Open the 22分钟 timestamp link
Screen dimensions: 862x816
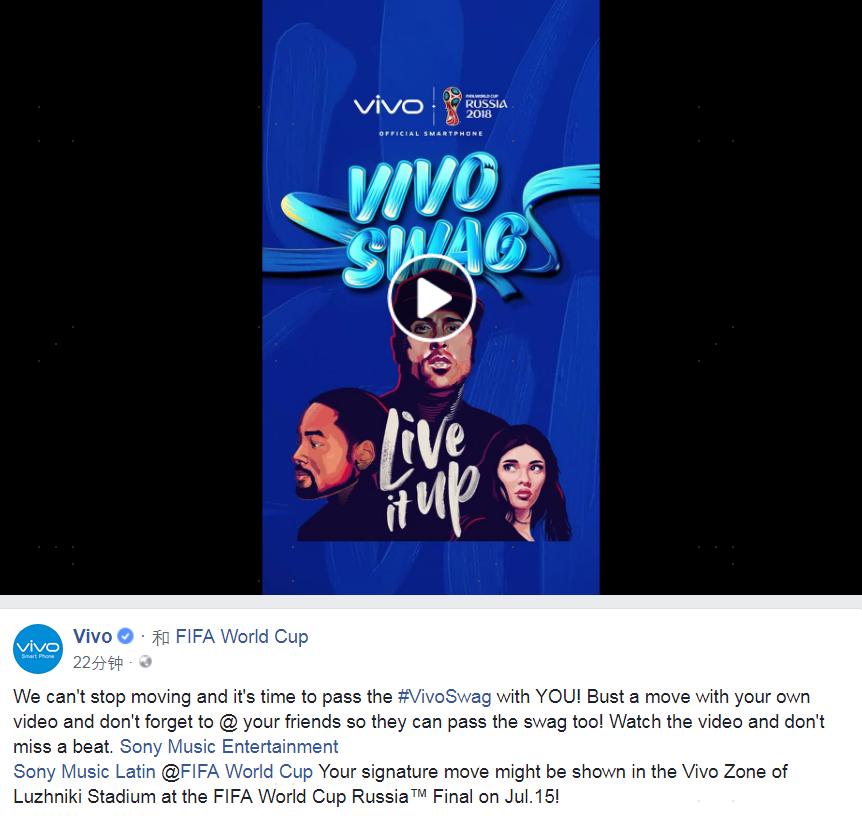pyautogui.click(x=98, y=662)
